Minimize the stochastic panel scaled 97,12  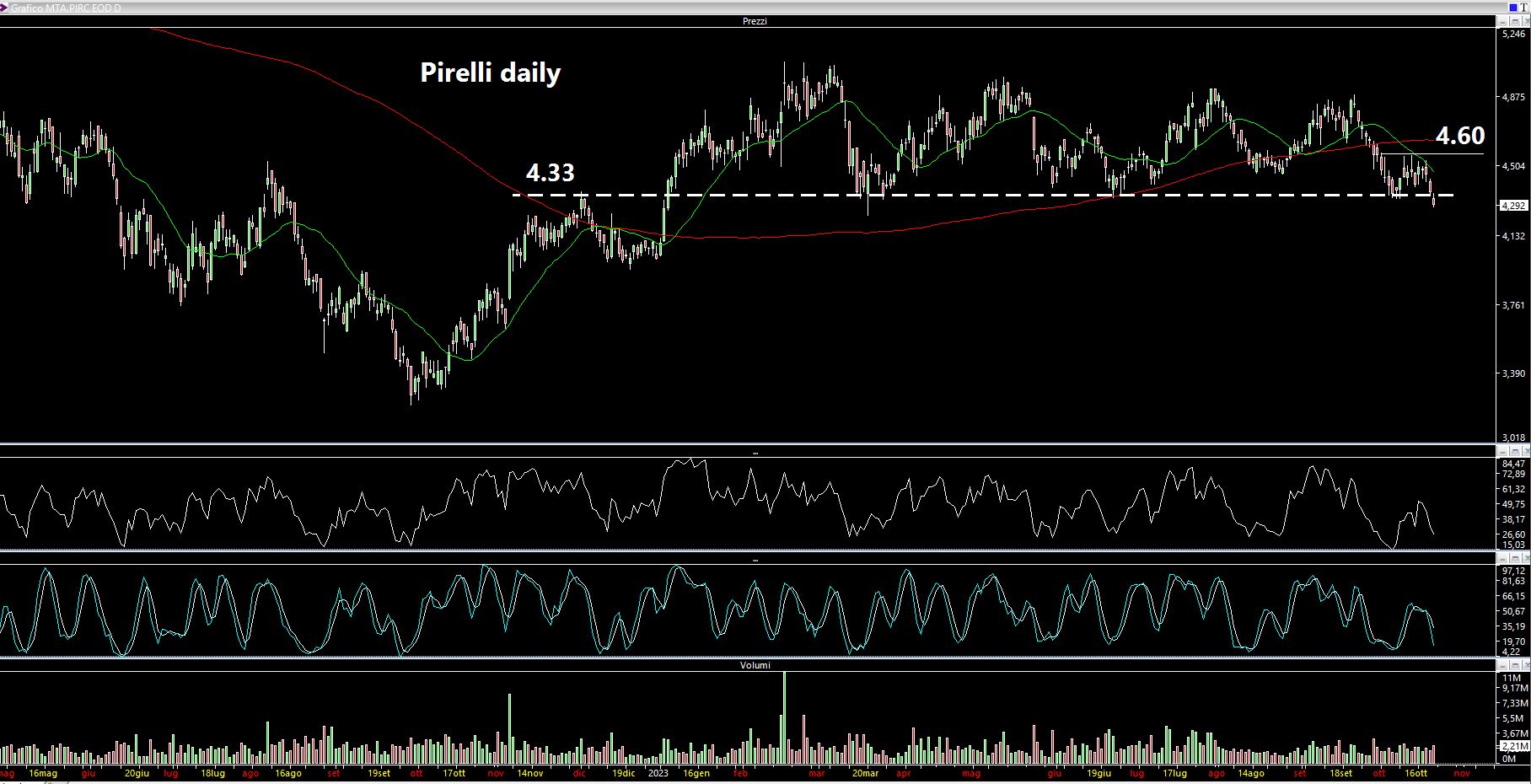1502,559
